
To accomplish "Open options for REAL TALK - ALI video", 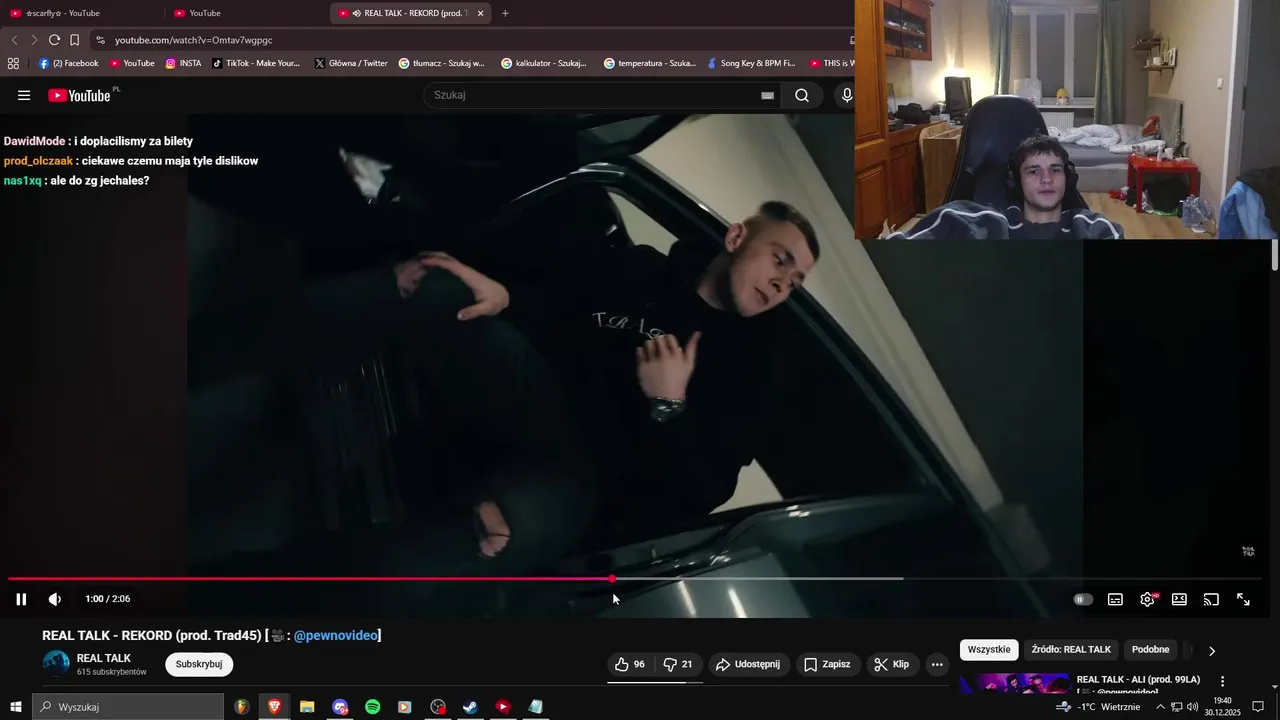I will coord(1222,681).
